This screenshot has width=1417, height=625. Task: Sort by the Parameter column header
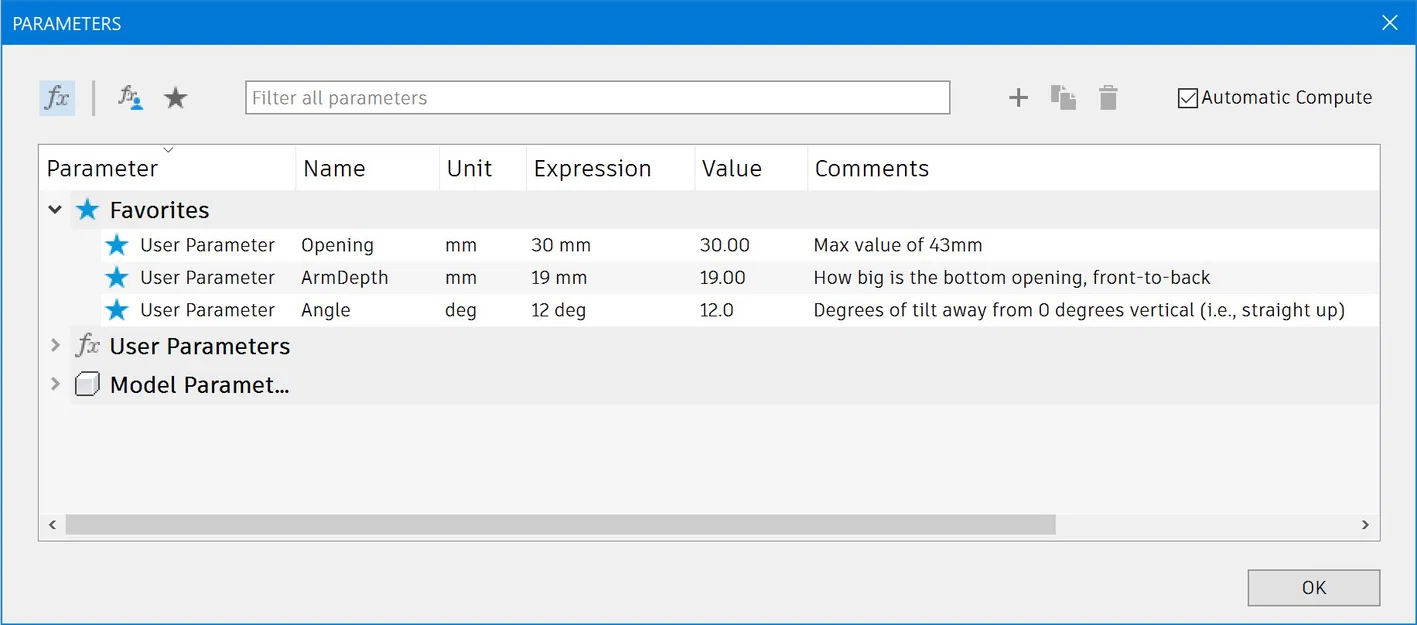click(x=102, y=169)
